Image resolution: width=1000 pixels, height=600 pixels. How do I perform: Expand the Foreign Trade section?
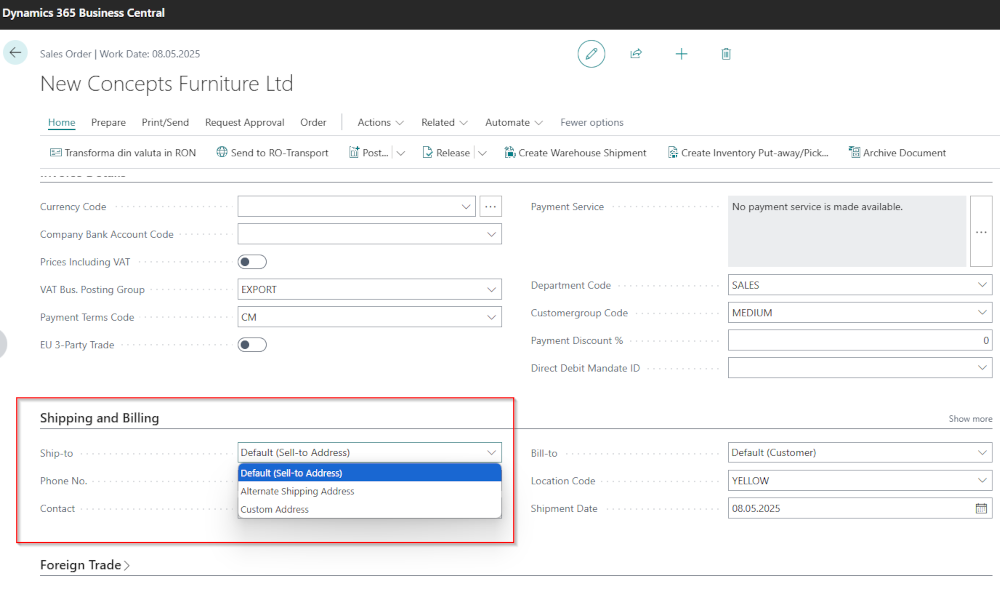point(85,565)
